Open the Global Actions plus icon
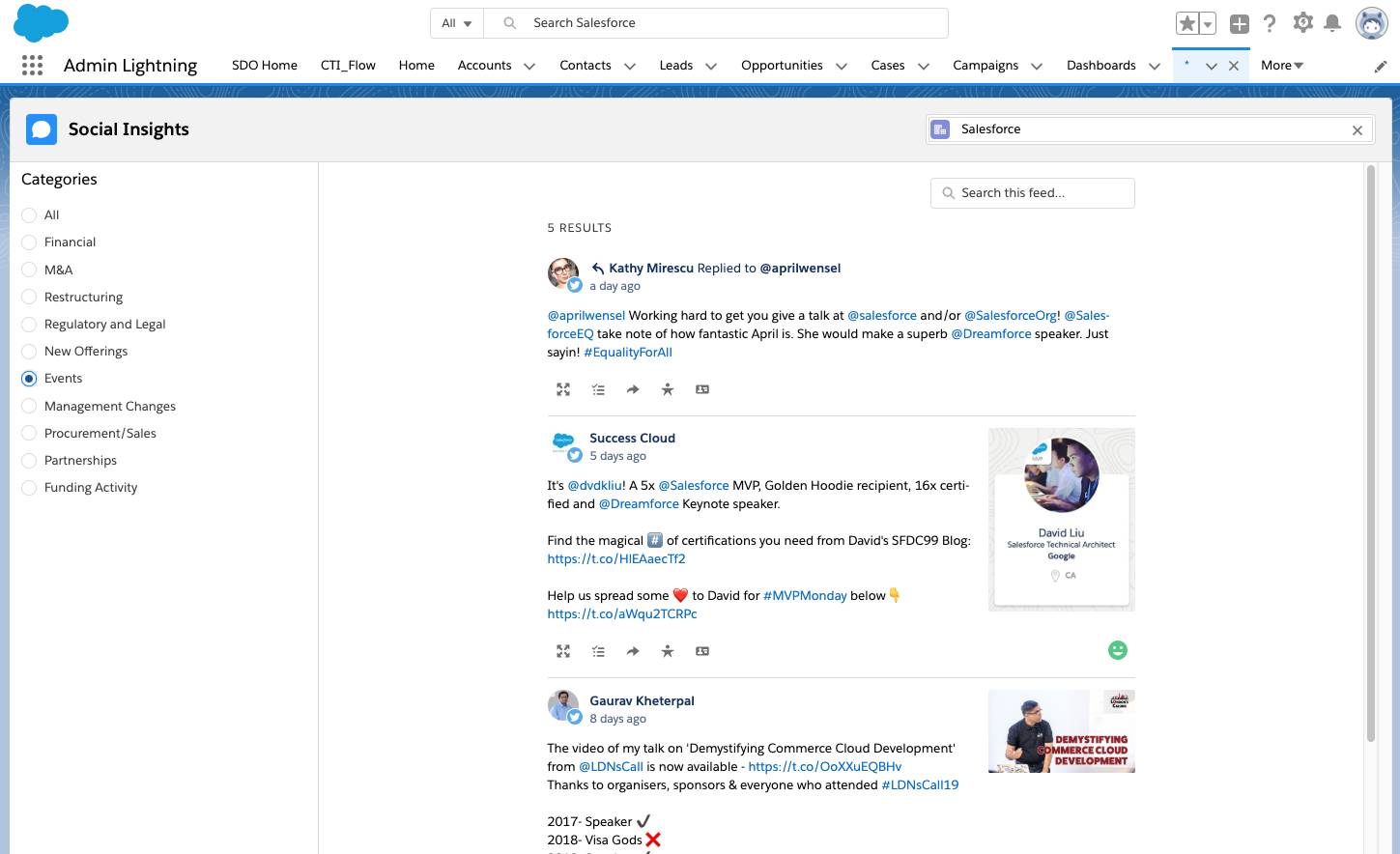Screen dimensions: 1400x854 coord(1240,23)
